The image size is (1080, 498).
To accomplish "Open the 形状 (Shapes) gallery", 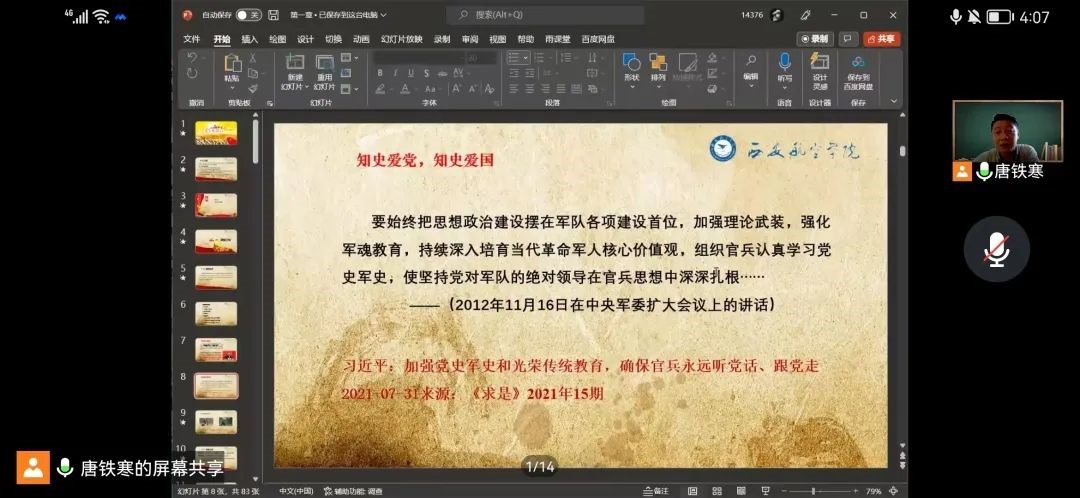I will tap(631, 63).
